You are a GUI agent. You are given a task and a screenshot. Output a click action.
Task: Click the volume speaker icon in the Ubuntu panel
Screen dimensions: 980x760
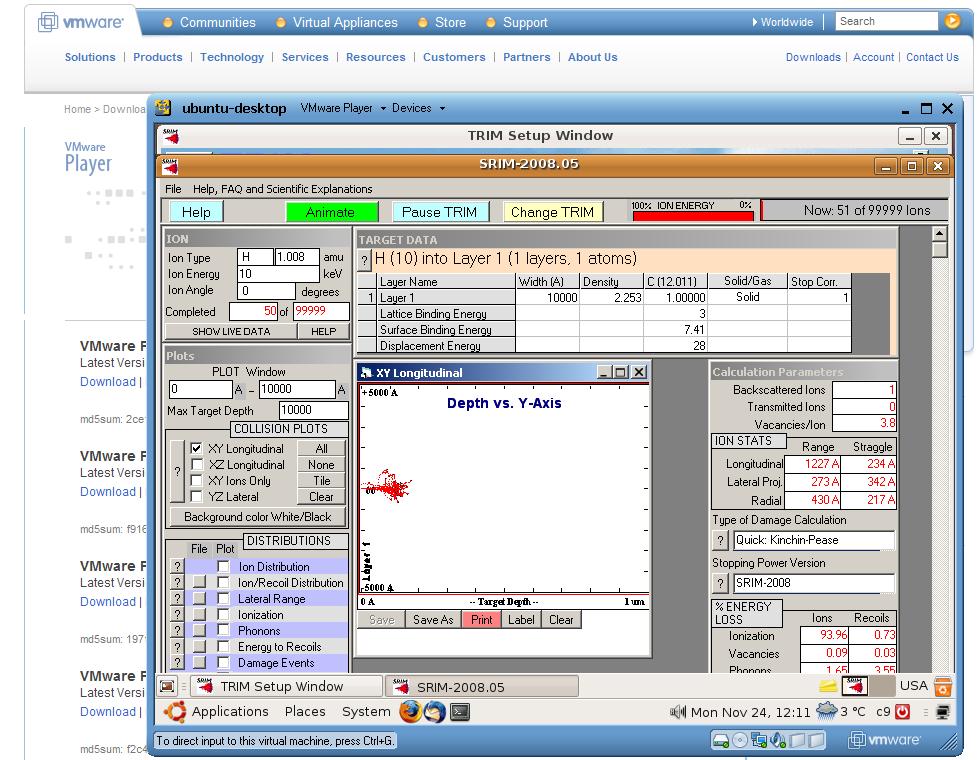point(678,712)
